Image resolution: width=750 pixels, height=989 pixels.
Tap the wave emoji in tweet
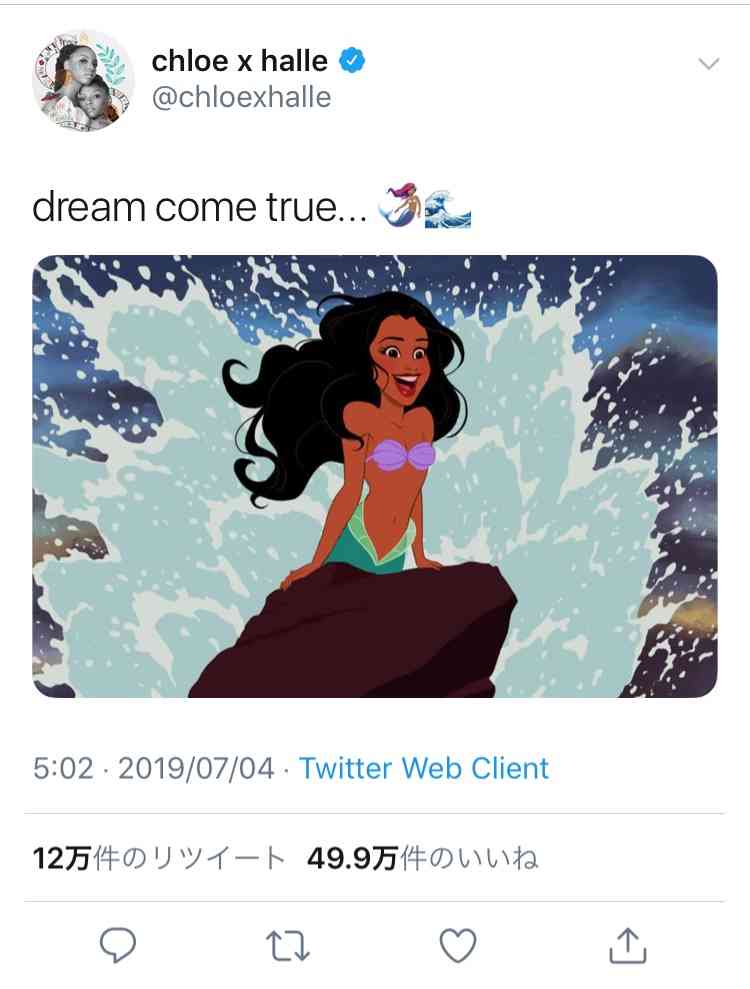click(x=447, y=209)
